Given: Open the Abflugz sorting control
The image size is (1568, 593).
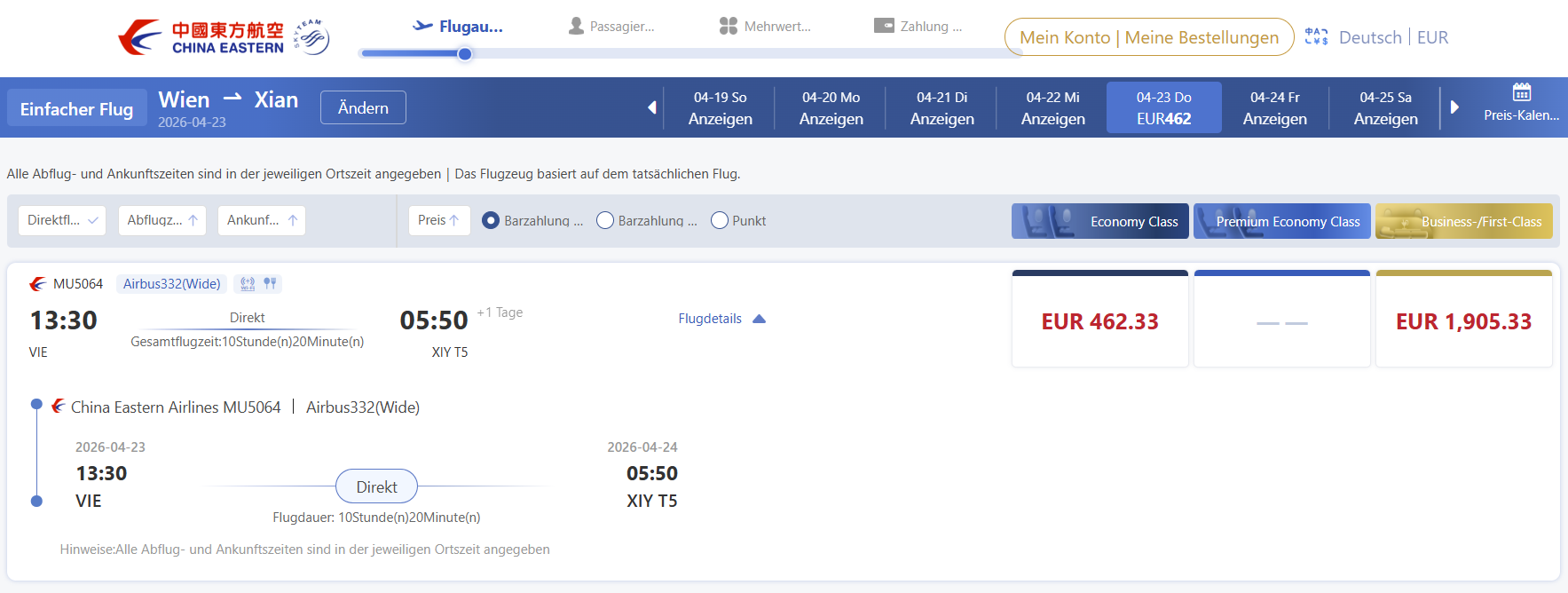Looking at the screenshot, I should [x=162, y=220].
